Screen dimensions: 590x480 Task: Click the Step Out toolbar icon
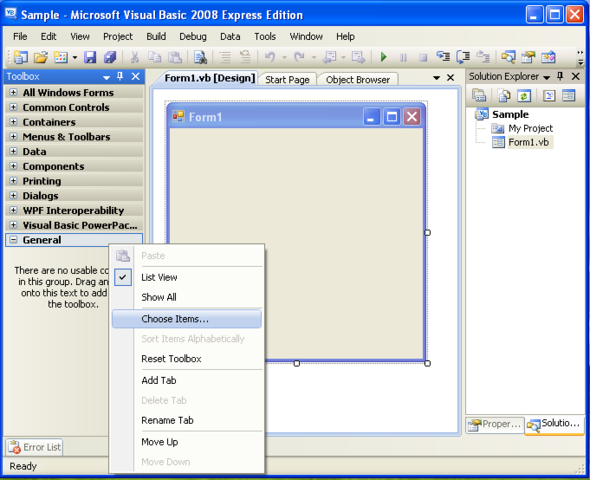[x=483, y=57]
